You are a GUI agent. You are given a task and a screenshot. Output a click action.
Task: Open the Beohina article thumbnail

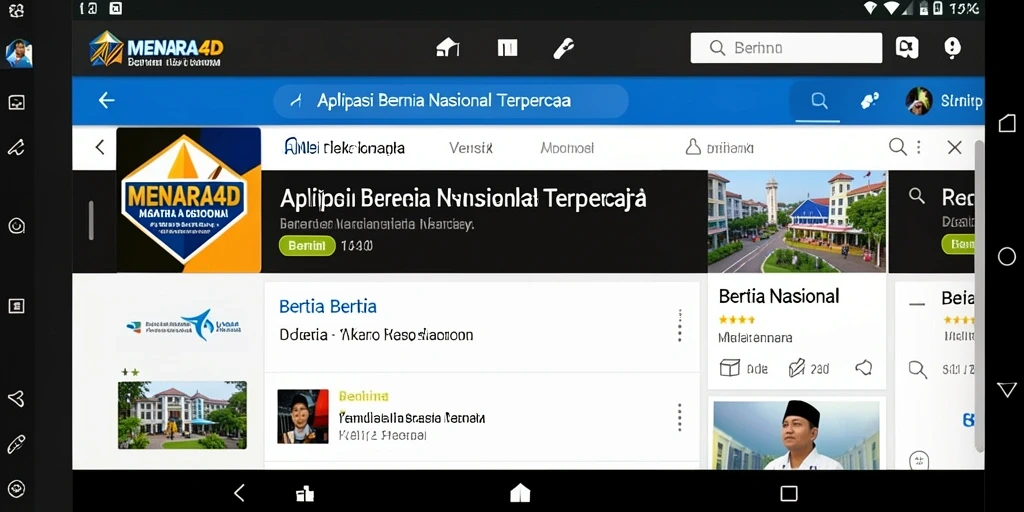(x=303, y=417)
